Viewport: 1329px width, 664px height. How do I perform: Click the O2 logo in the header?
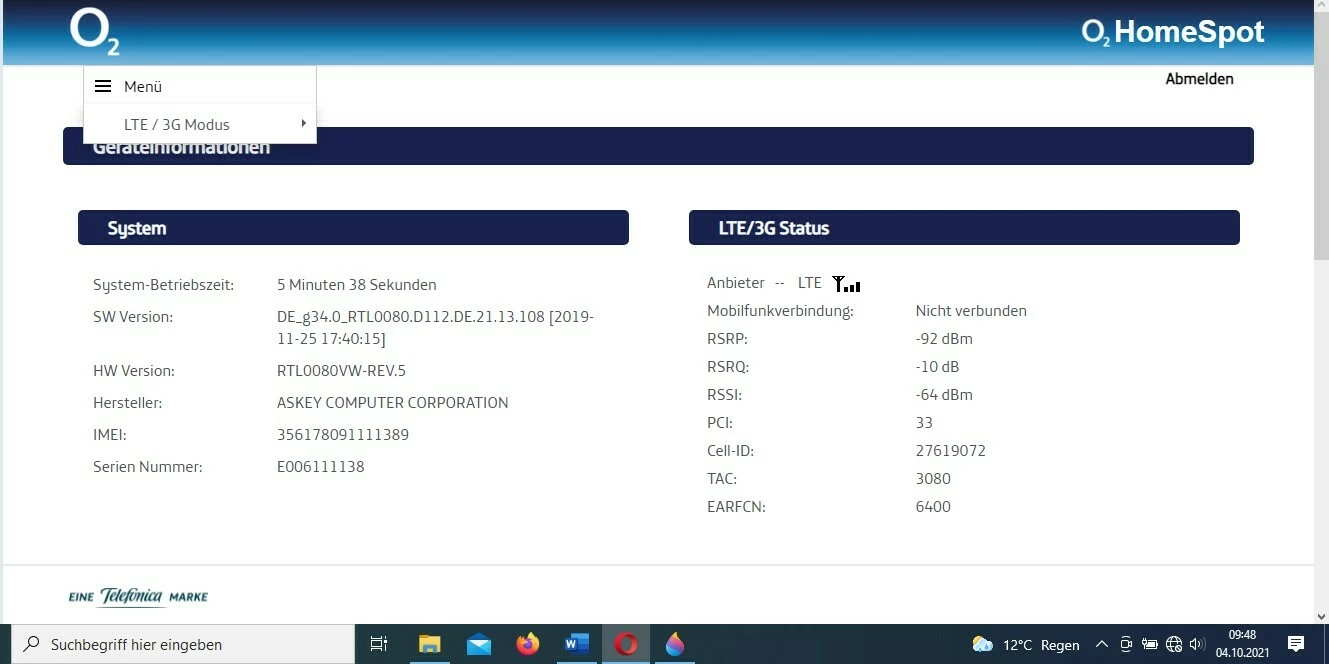(95, 31)
